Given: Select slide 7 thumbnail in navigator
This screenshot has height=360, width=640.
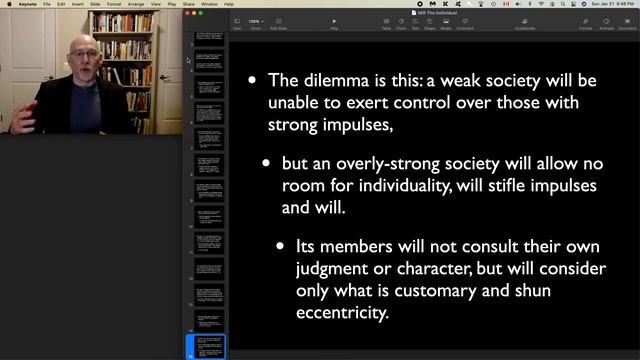Looking at the screenshot, I should click(x=209, y=139).
